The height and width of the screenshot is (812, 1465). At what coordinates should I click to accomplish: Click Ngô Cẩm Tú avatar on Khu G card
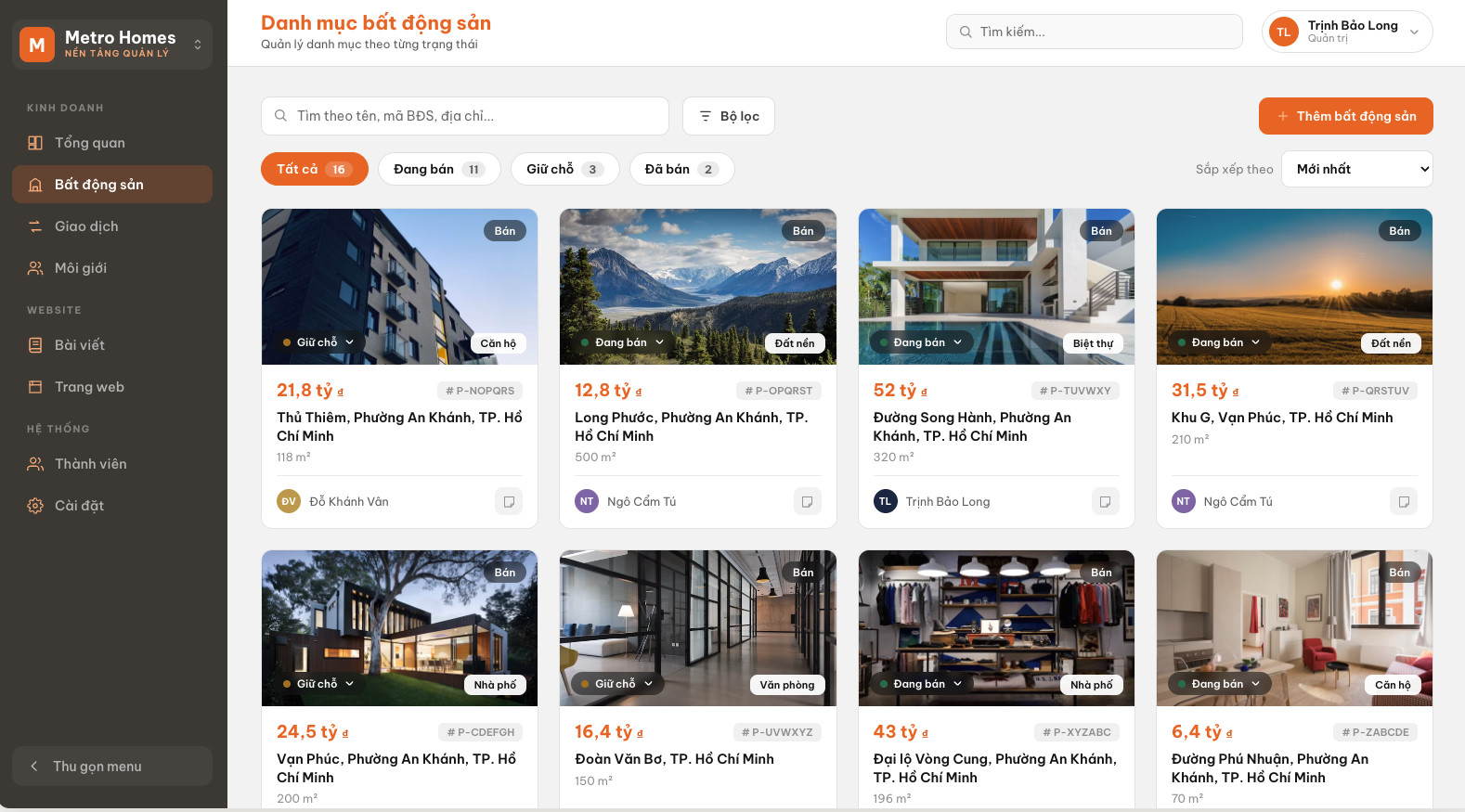(1184, 502)
